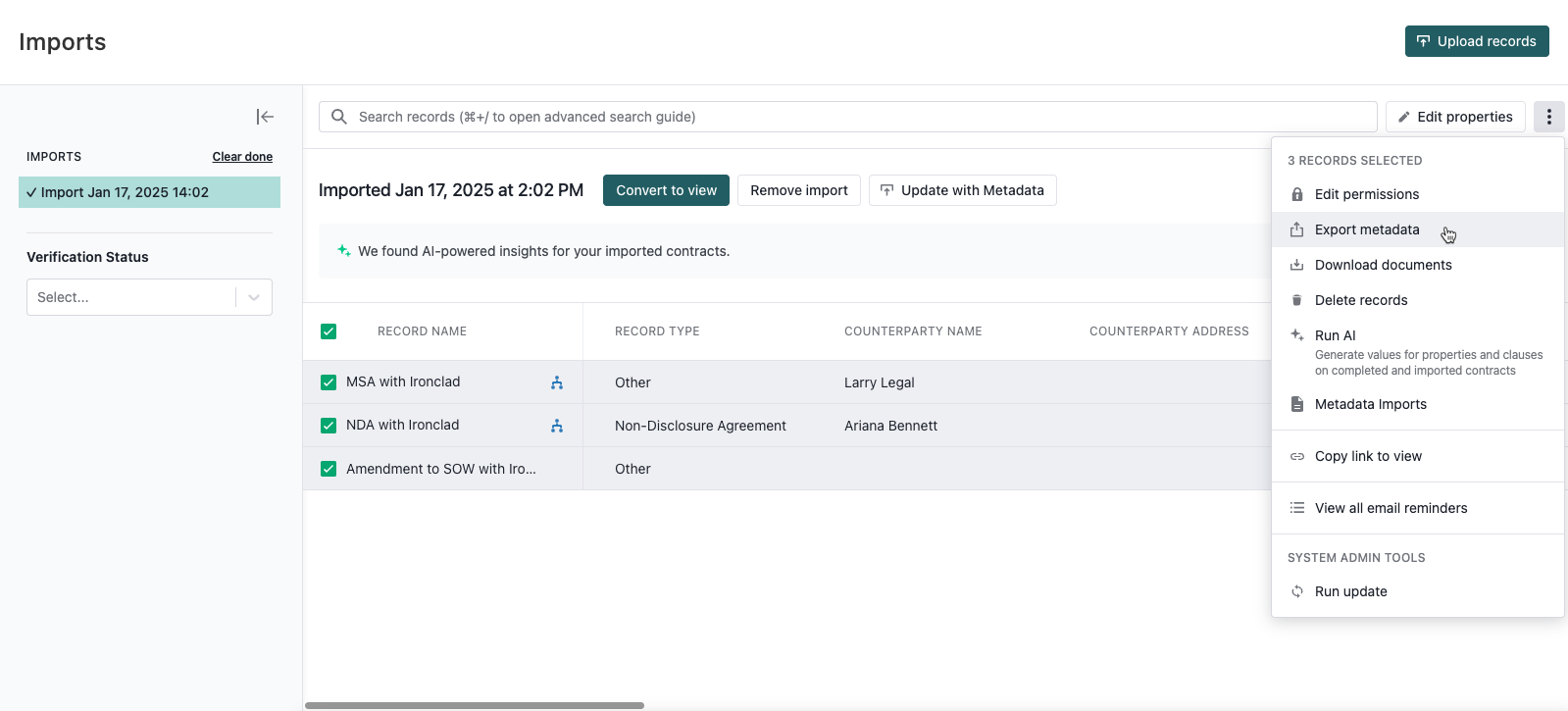Click the sparkle icon beside Run AI
The height and width of the screenshot is (711, 1568).
click(x=1297, y=335)
